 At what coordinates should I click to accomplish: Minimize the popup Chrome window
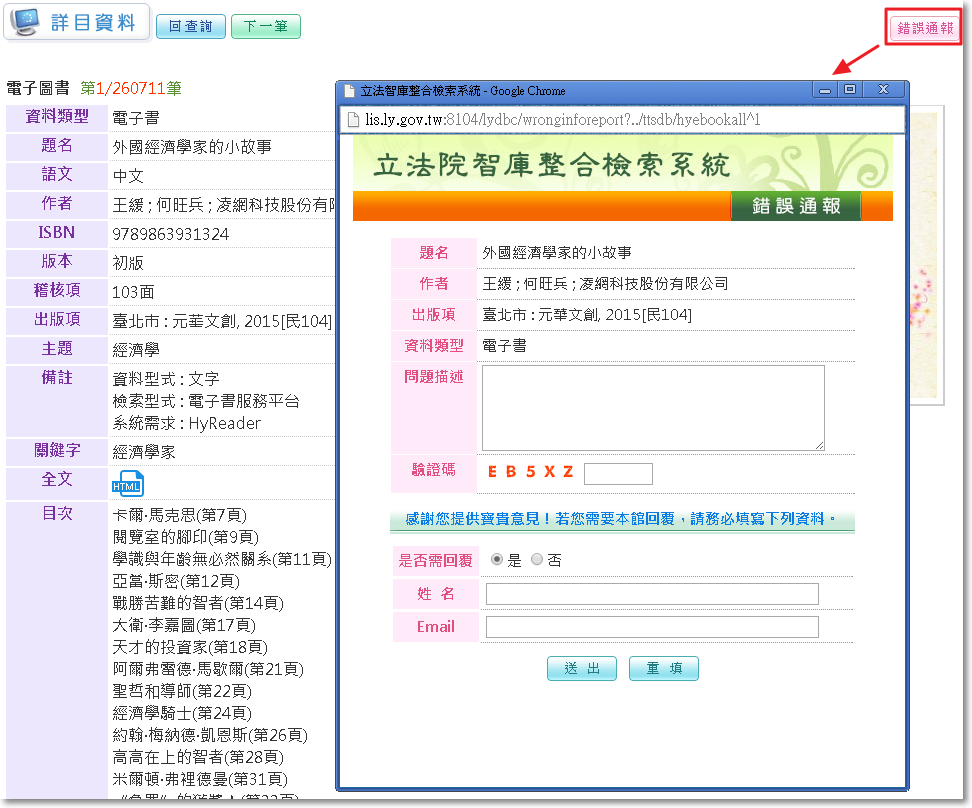(825, 90)
